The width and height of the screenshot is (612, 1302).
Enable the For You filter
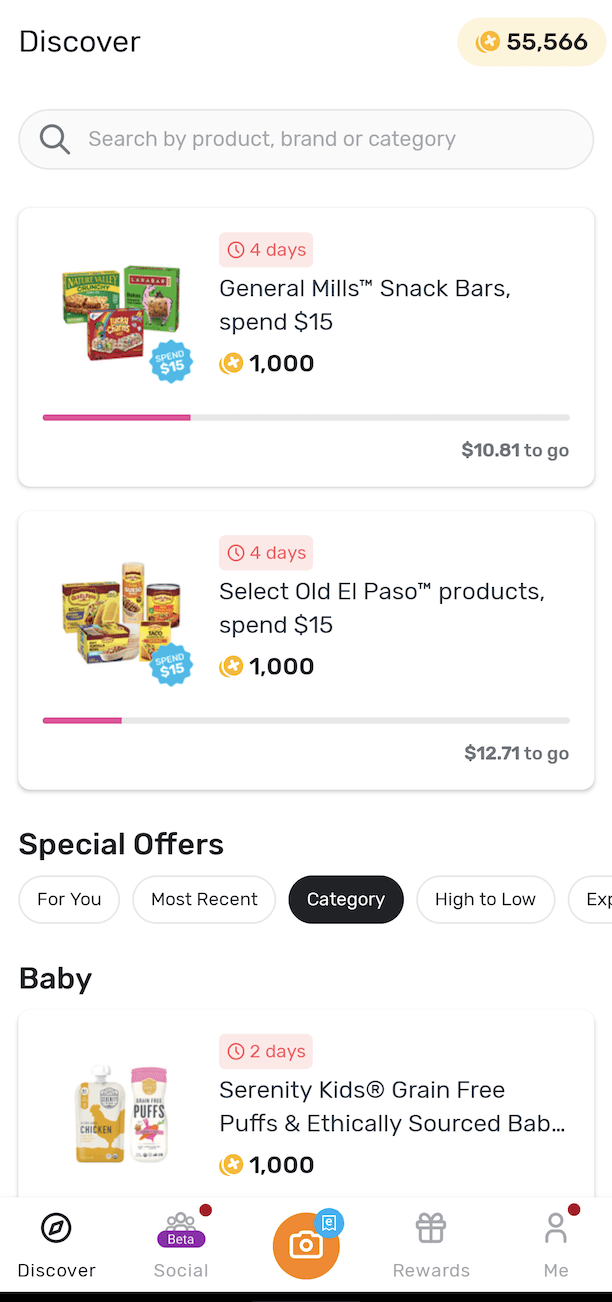pyautogui.click(x=68, y=899)
